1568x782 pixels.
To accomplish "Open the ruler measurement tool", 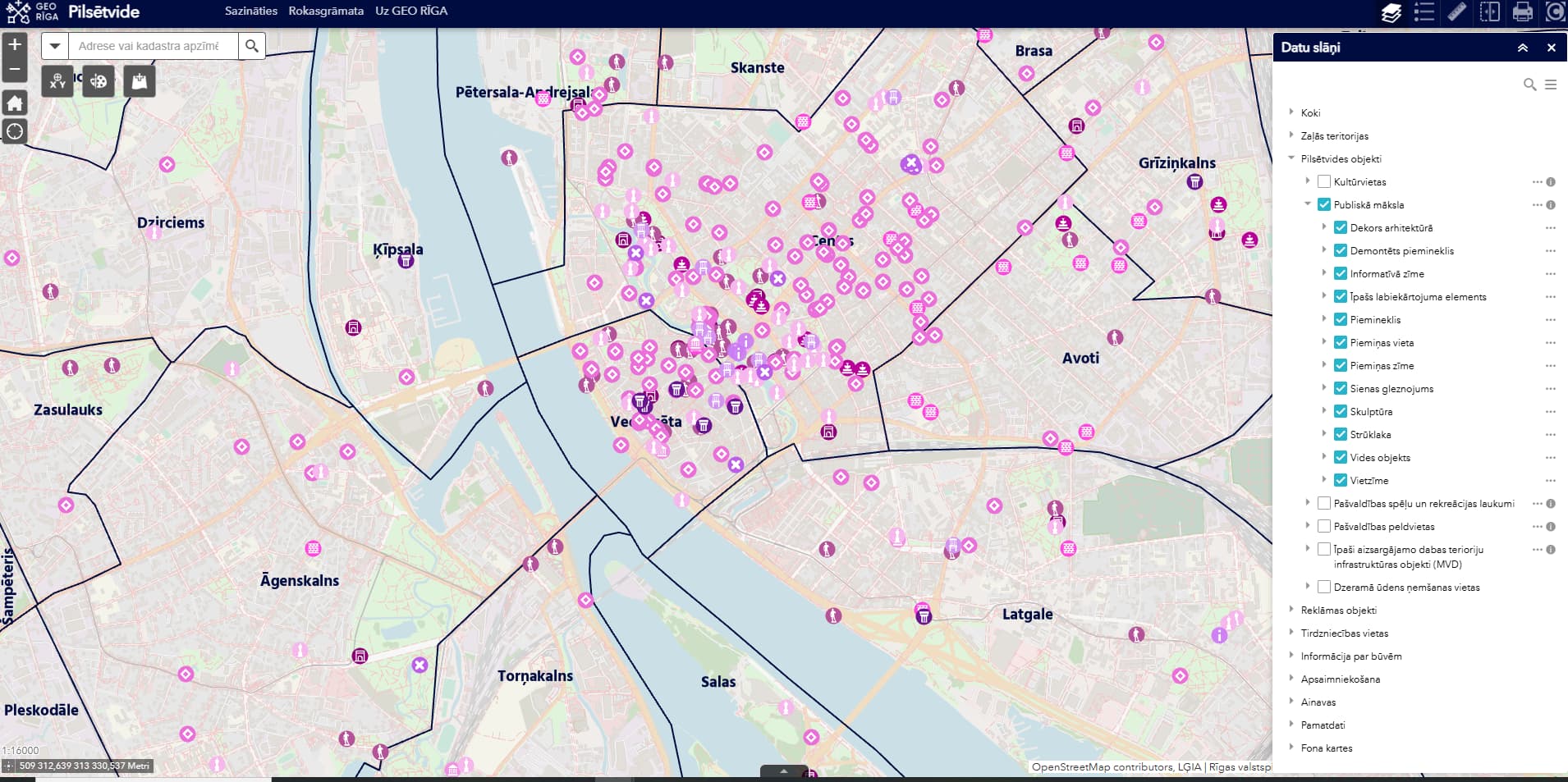I will coord(1457,11).
